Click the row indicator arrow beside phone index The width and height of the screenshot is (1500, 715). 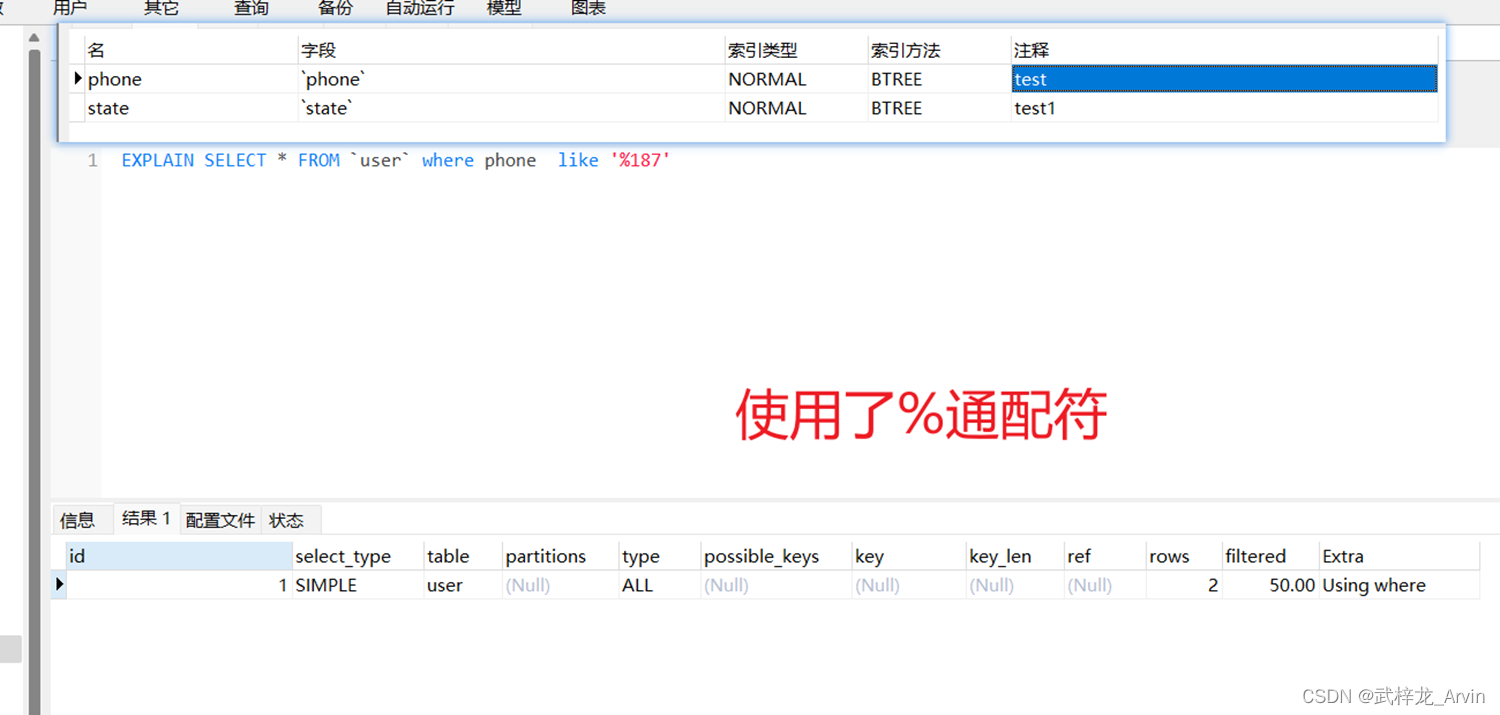click(x=78, y=79)
